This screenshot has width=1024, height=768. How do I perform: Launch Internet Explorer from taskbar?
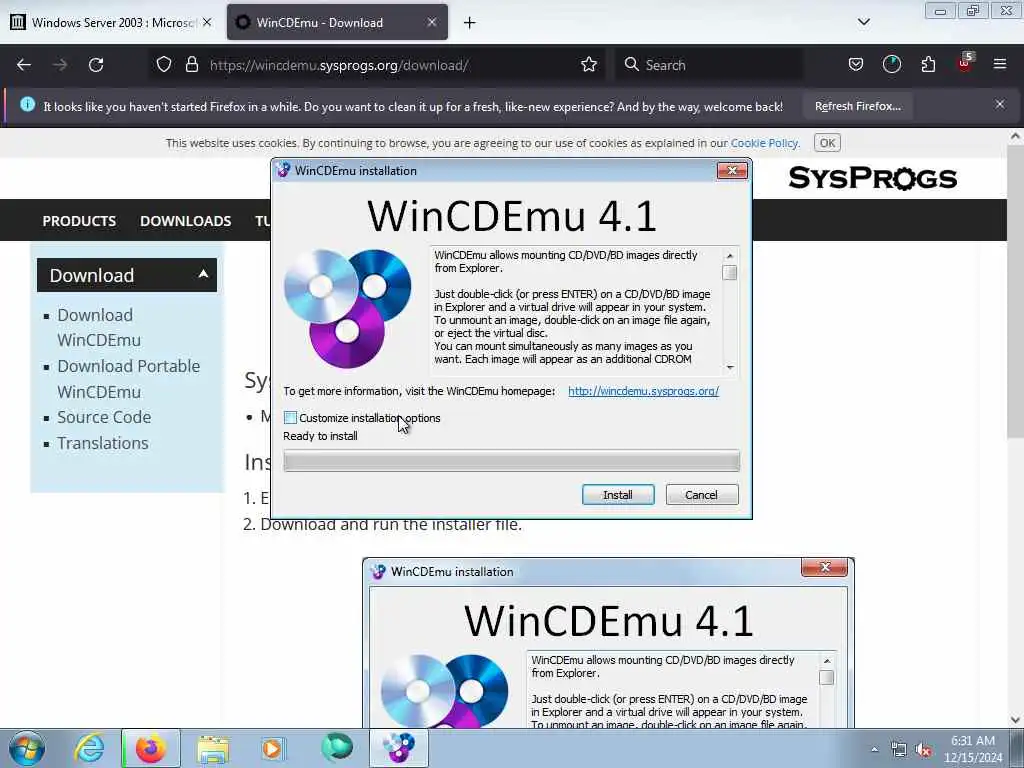pos(89,748)
